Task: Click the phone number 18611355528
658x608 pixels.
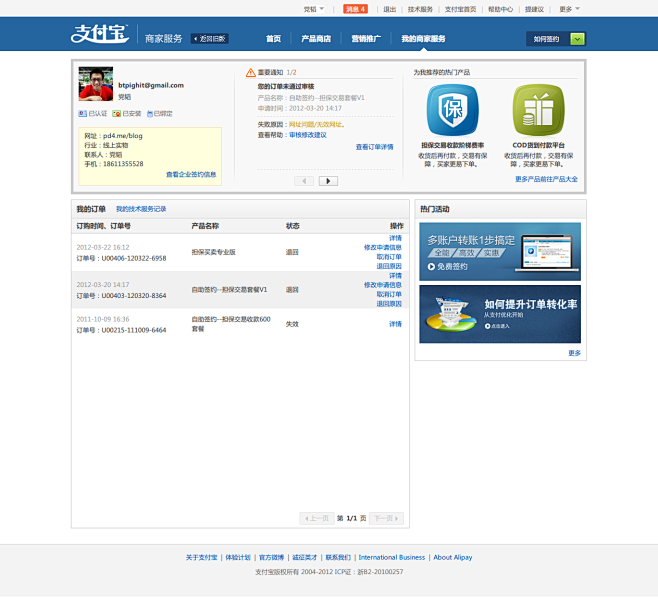Action: coord(123,164)
